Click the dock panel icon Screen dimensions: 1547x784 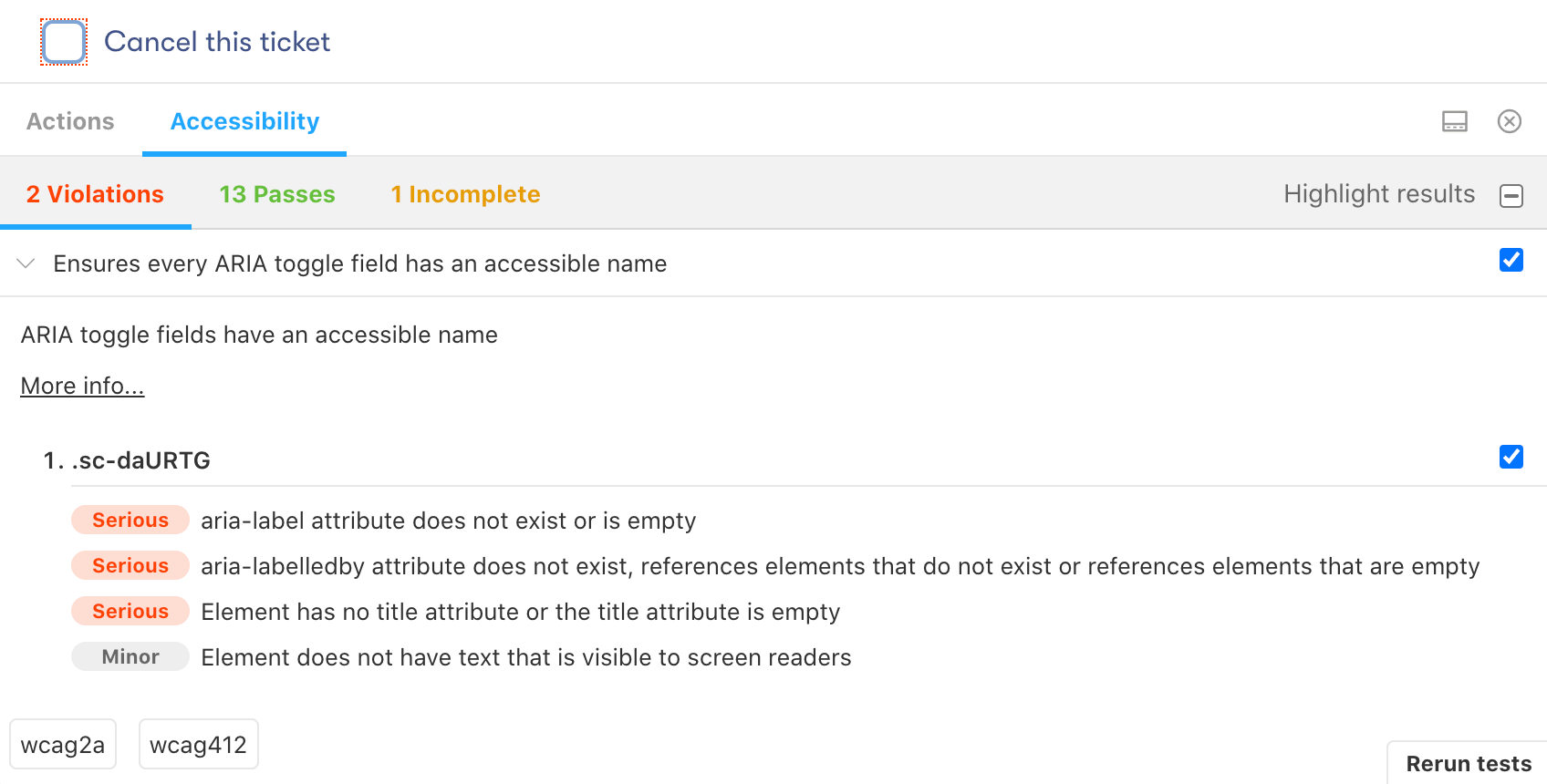coord(1455,120)
